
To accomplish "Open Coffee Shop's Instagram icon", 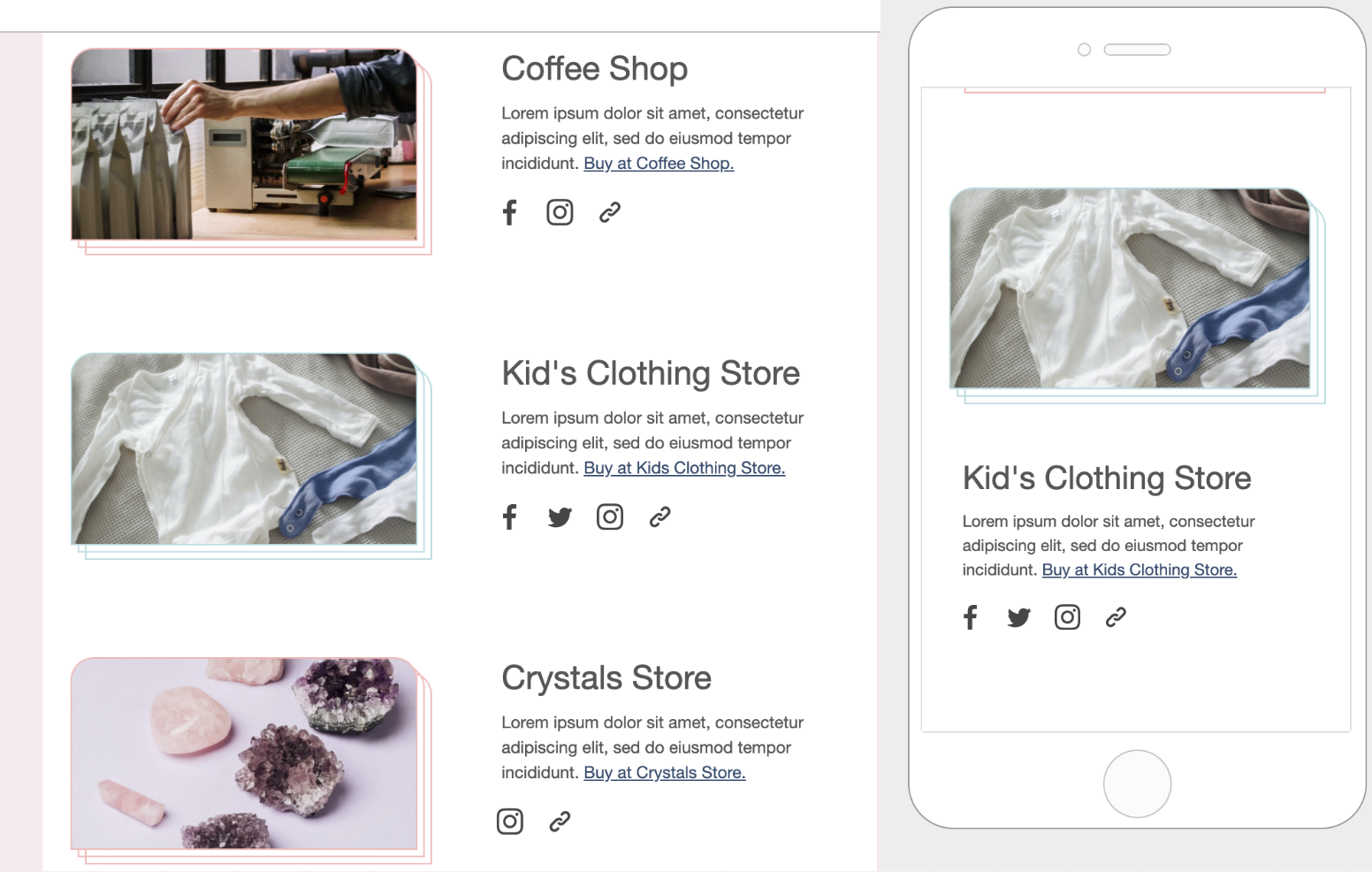I will [x=560, y=212].
